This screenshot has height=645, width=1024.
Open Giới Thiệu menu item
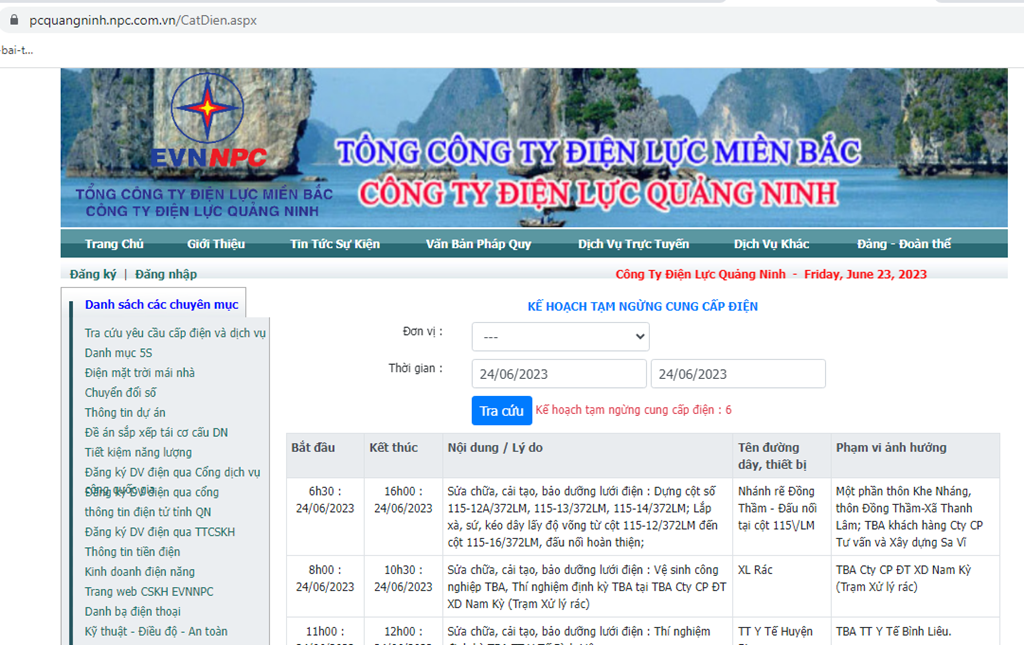click(216, 244)
